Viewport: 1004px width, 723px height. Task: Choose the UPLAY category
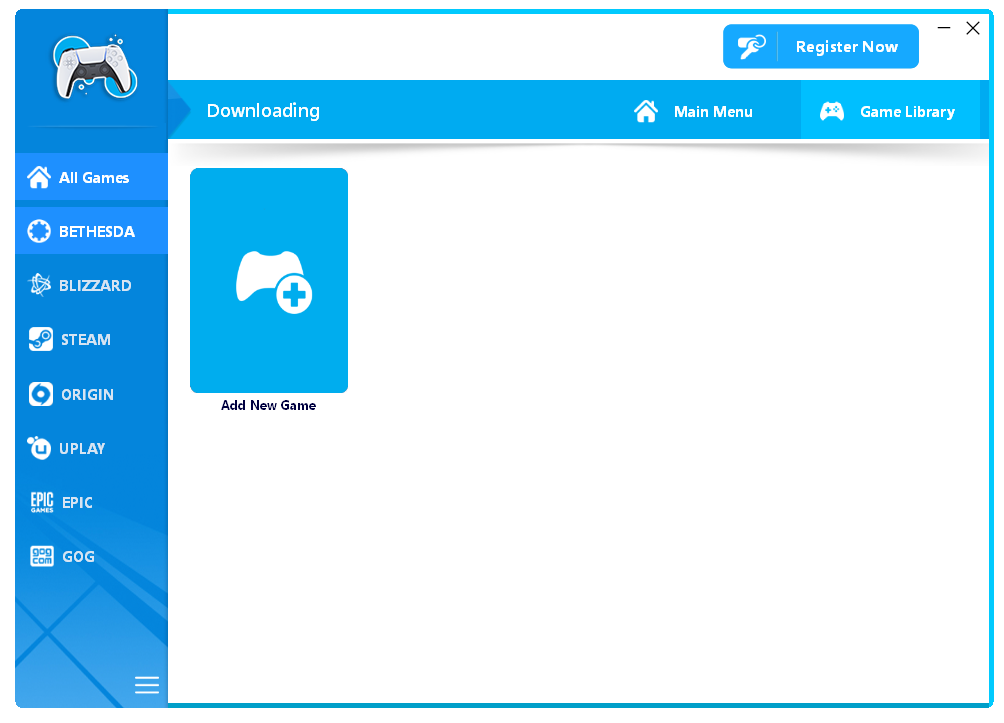point(92,448)
